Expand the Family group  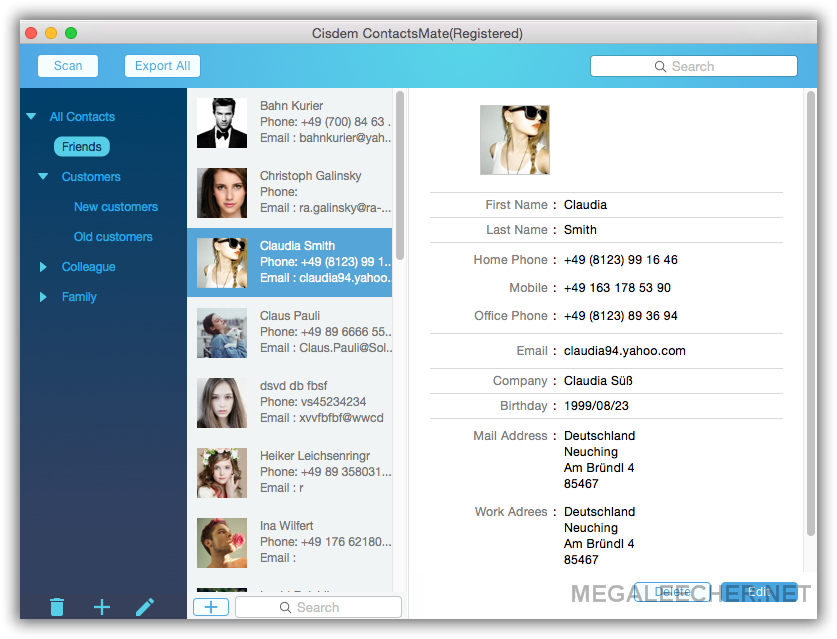[43, 297]
